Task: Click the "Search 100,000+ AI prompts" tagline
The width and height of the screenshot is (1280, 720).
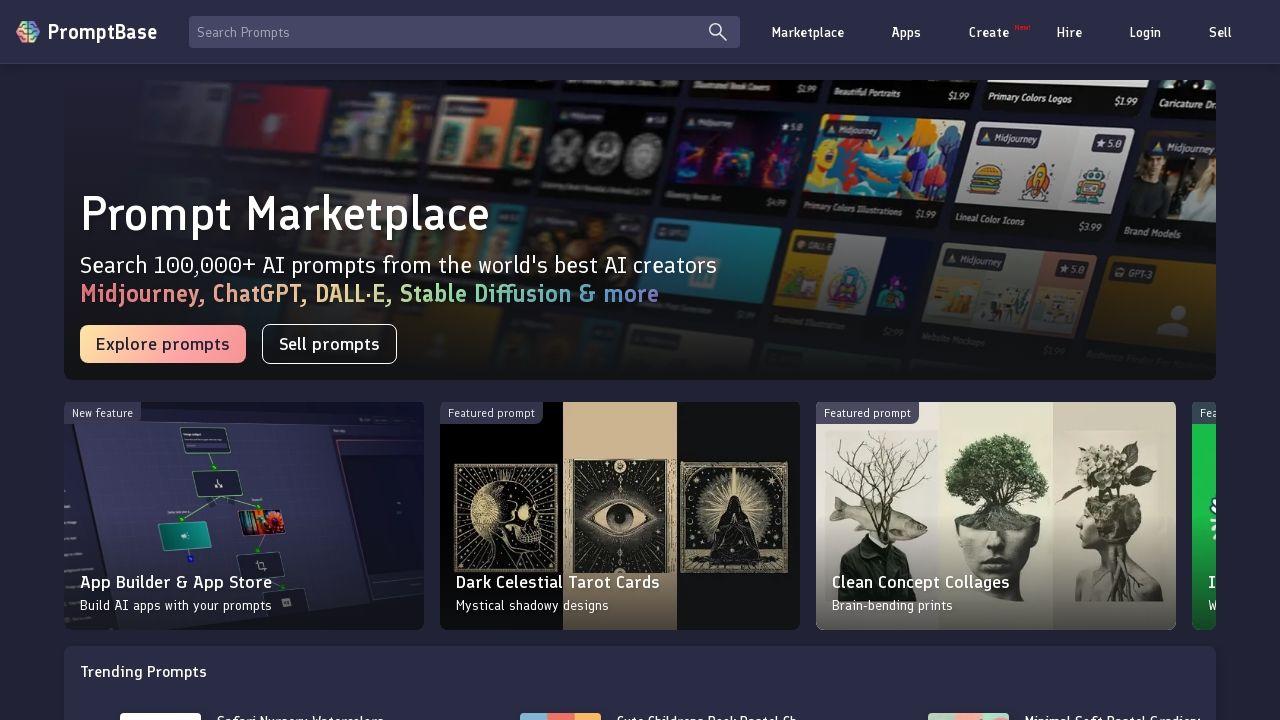Action: pyautogui.click(x=398, y=265)
